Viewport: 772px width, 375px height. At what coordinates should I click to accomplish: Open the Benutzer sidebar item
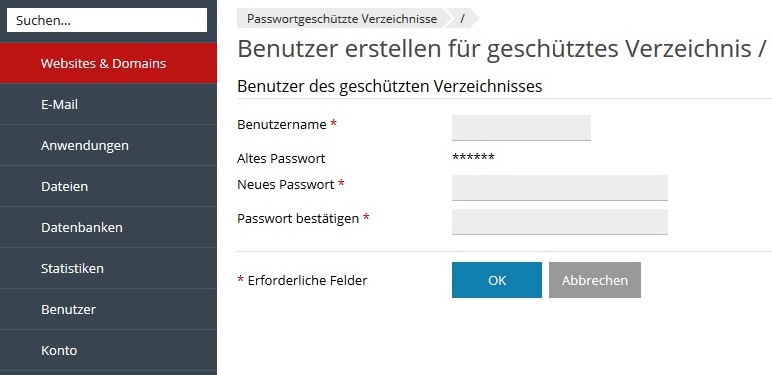[108, 309]
